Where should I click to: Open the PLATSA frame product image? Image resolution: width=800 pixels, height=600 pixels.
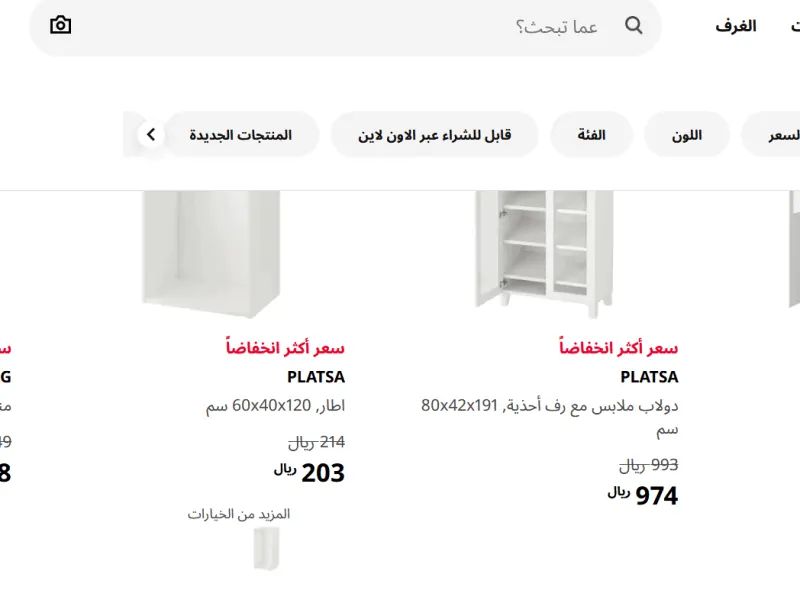point(211,254)
